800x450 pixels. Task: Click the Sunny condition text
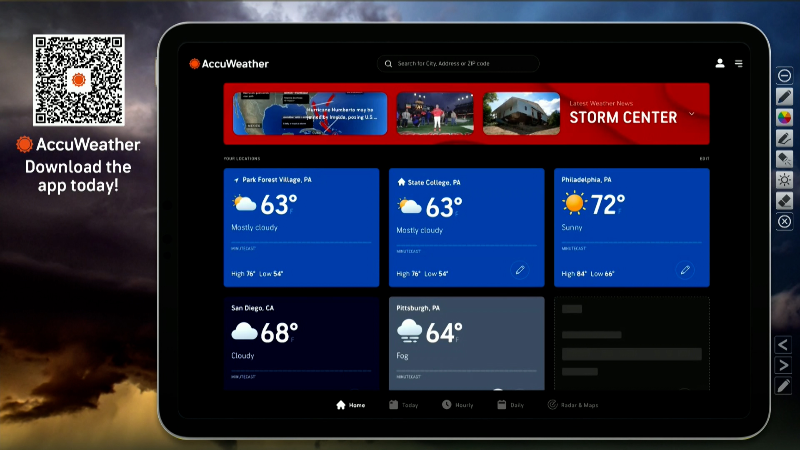[x=571, y=228]
